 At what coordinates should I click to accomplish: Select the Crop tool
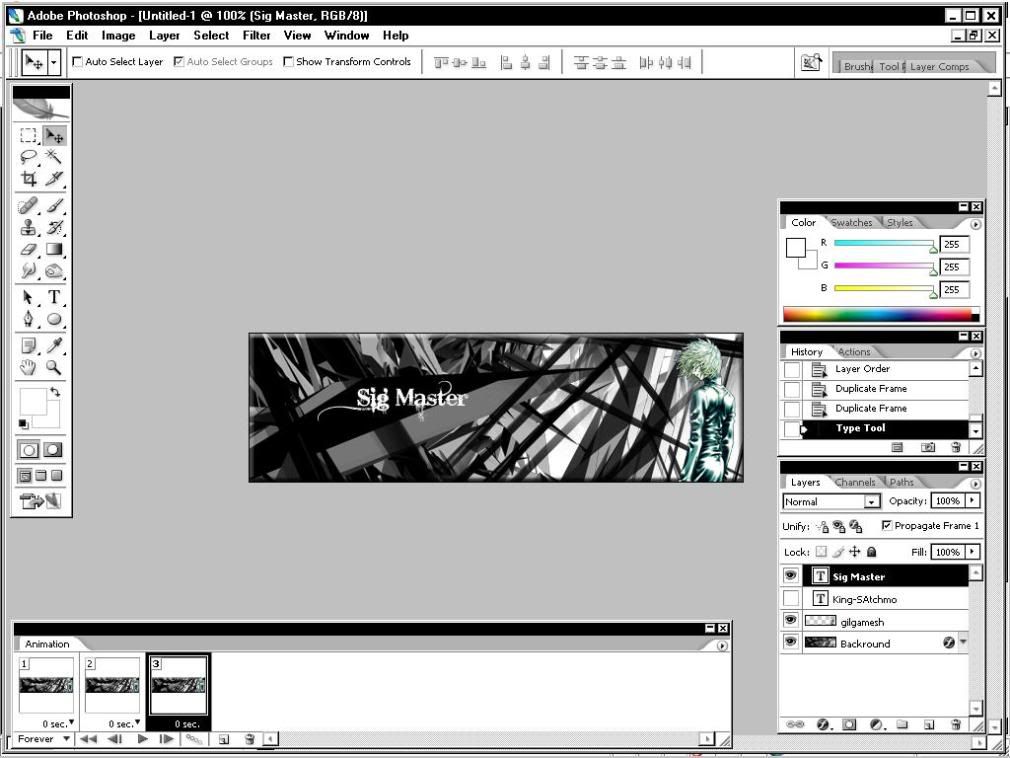point(28,178)
